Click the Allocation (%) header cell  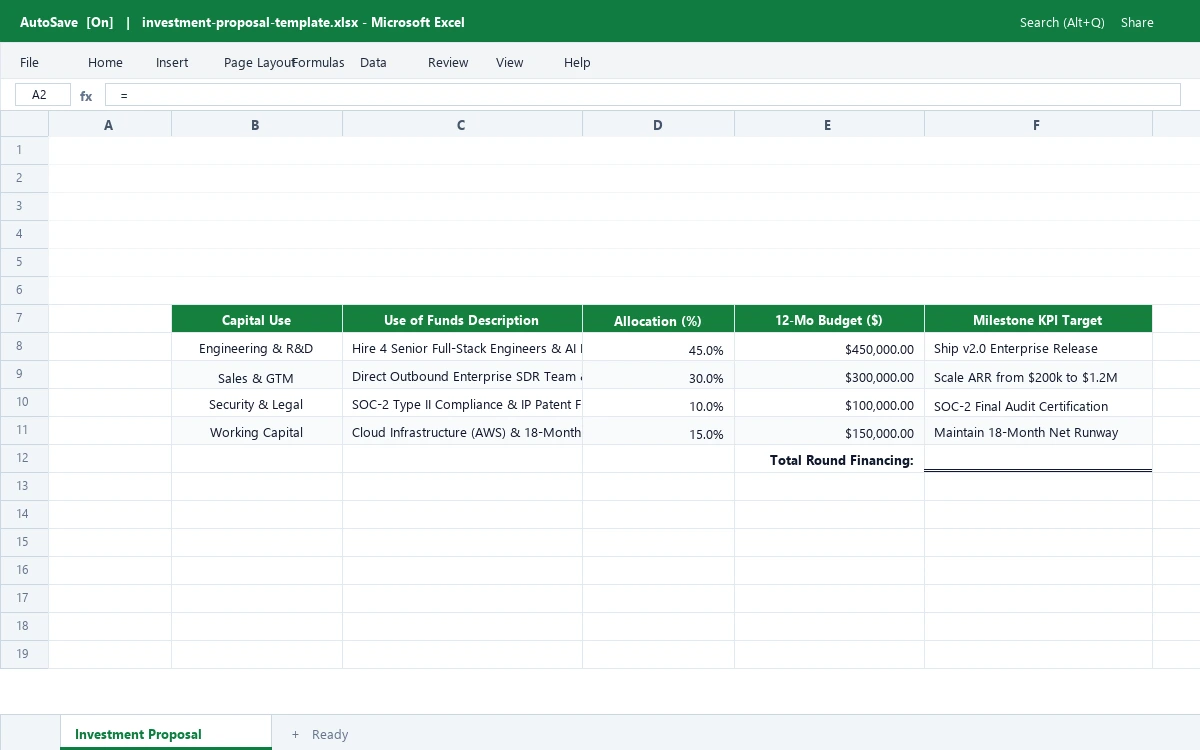[x=658, y=319]
